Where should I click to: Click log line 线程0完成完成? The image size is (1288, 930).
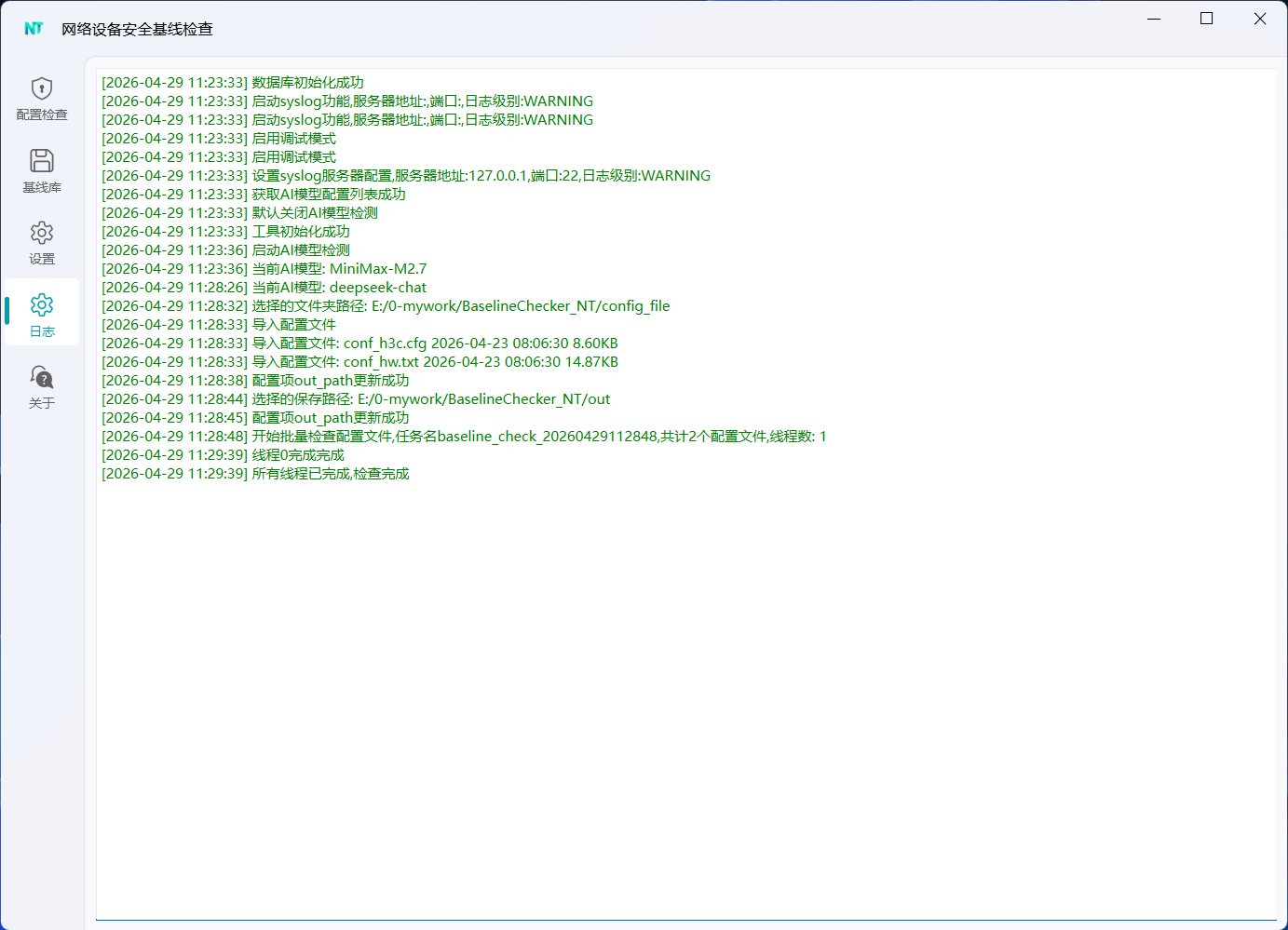[223, 455]
